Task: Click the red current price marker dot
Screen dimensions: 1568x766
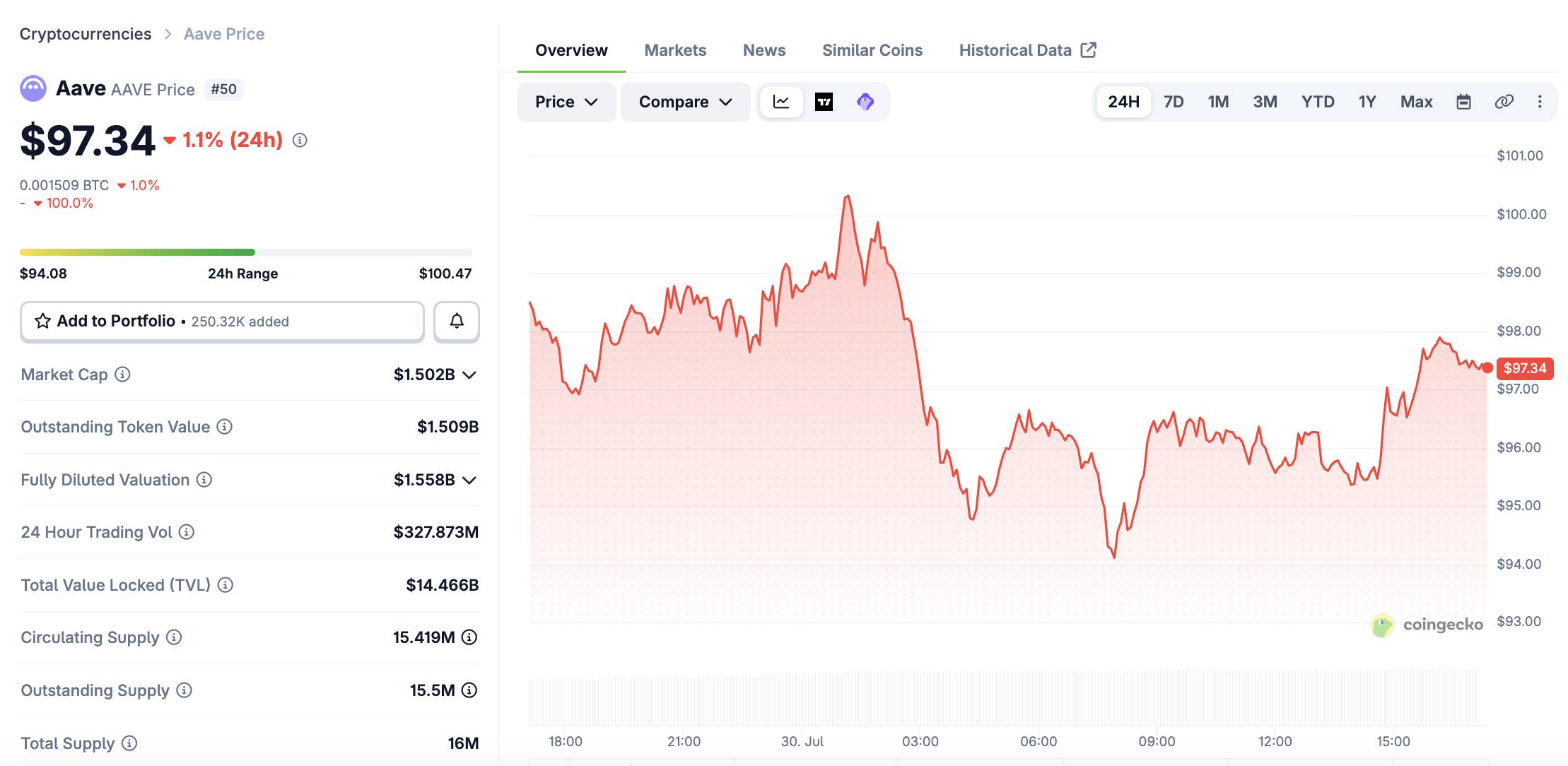Action: (x=1487, y=367)
